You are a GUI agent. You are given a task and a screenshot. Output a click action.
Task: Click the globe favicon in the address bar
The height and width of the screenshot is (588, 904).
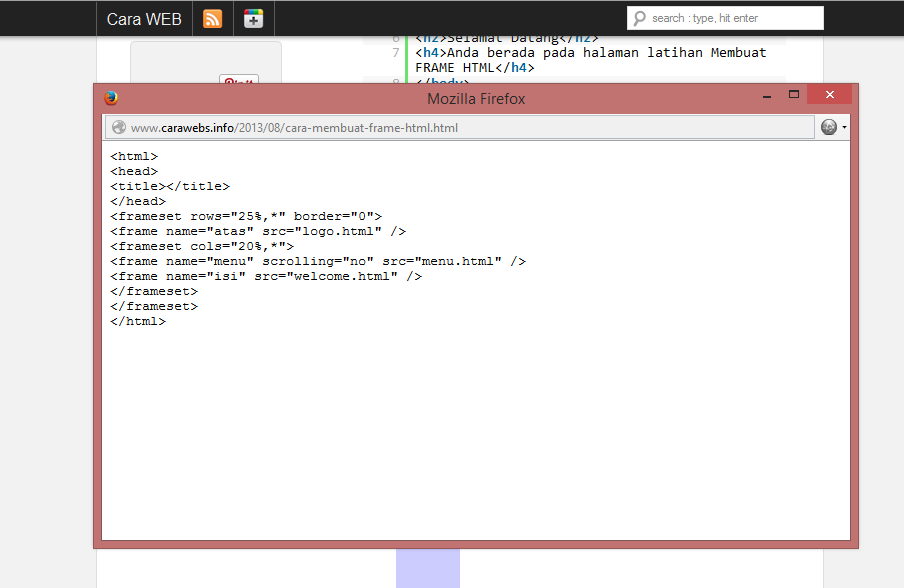coord(119,127)
